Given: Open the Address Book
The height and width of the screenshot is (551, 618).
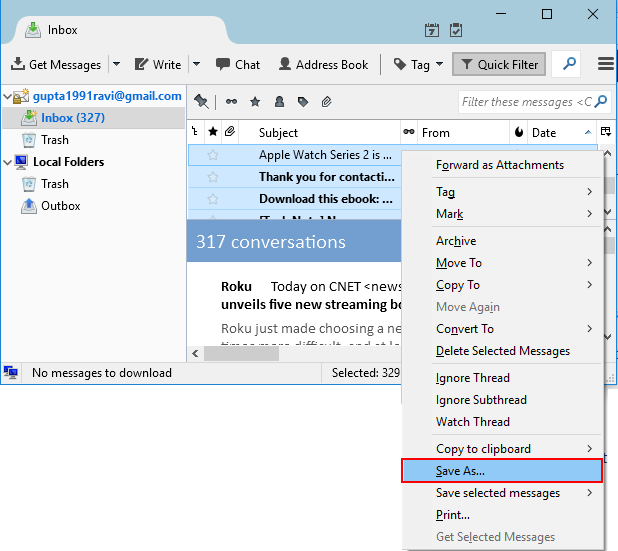Looking at the screenshot, I should (x=323, y=64).
